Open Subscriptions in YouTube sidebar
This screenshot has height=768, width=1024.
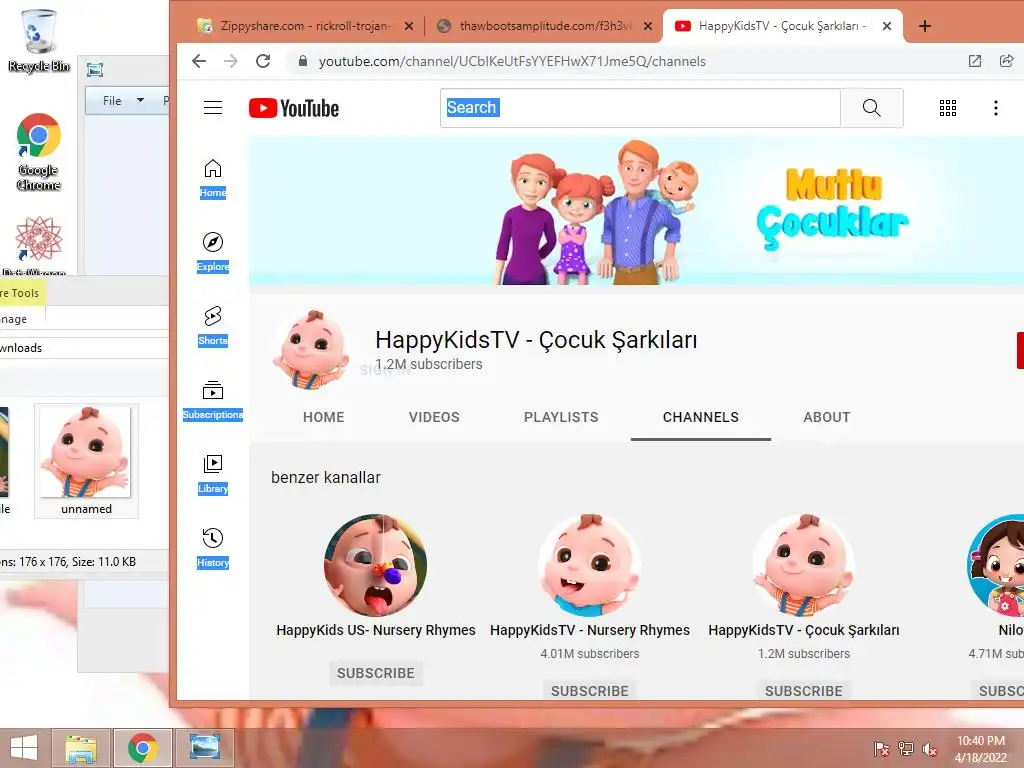pyautogui.click(x=213, y=400)
